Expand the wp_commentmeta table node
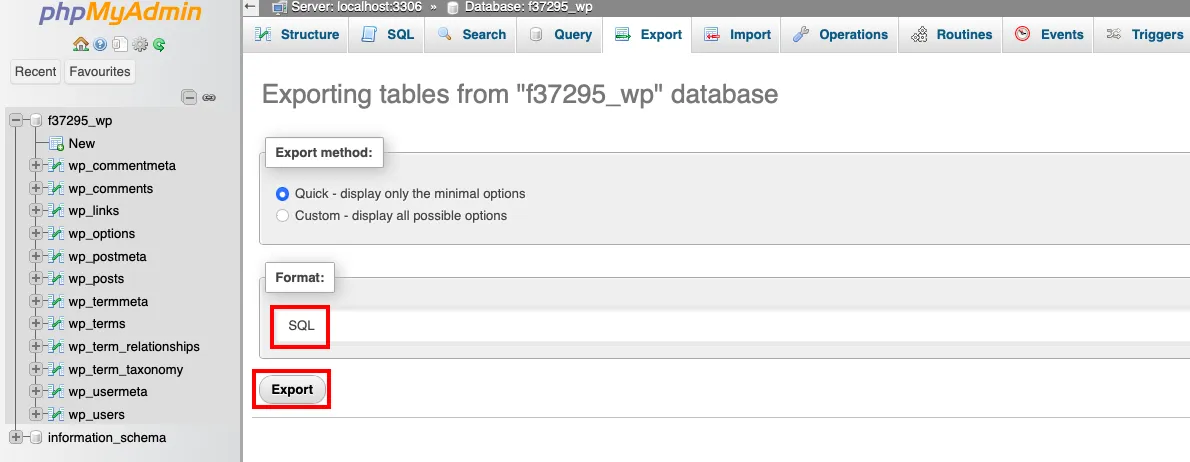 coord(35,165)
